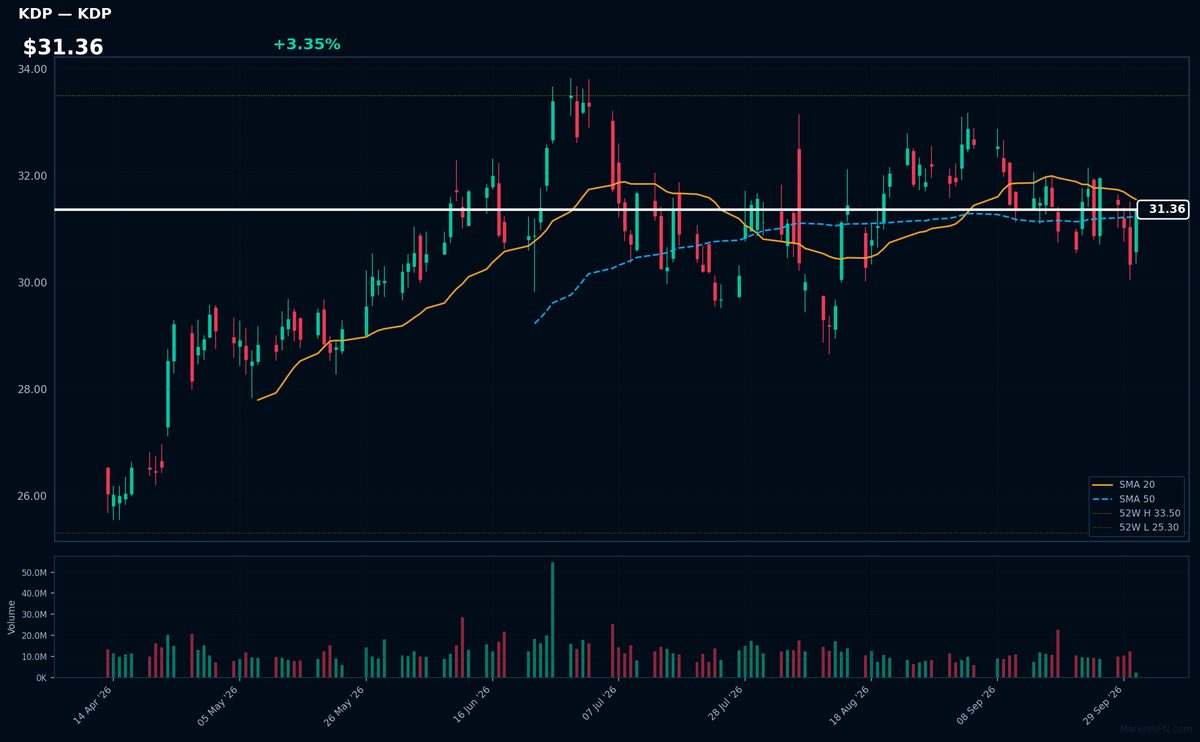Click the 32.00 price axis label
Screen dimensions: 1200x742
click(32, 176)
